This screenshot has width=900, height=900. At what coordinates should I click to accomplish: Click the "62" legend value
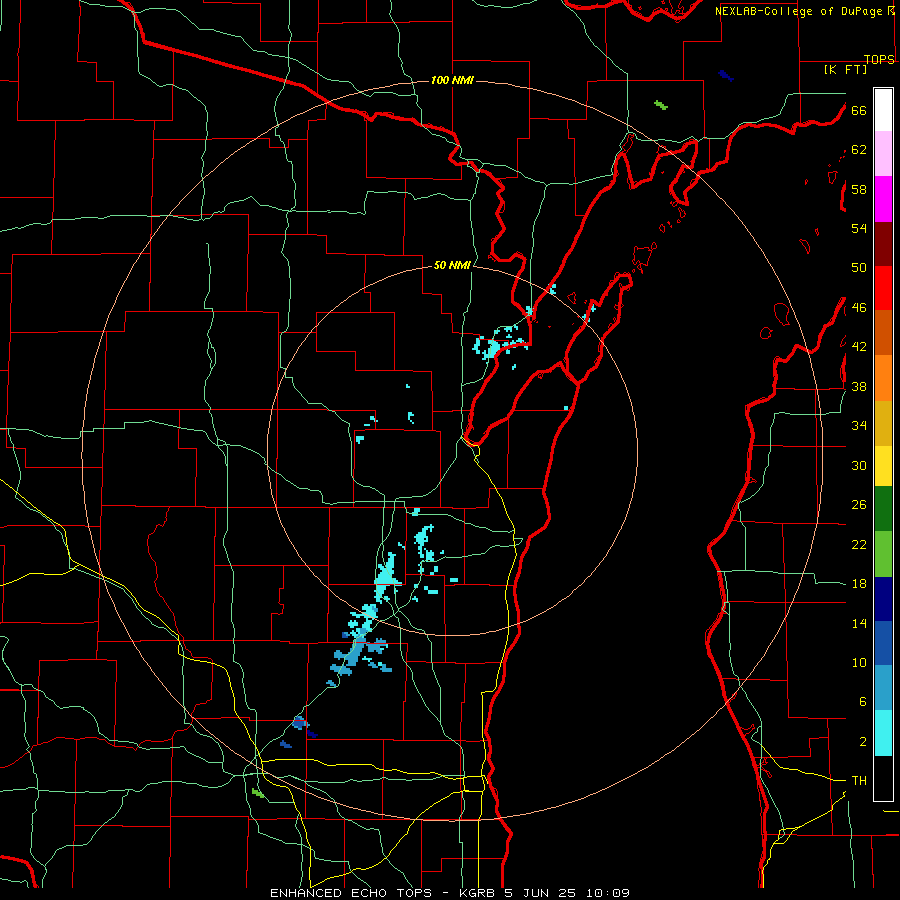[859, 150]
